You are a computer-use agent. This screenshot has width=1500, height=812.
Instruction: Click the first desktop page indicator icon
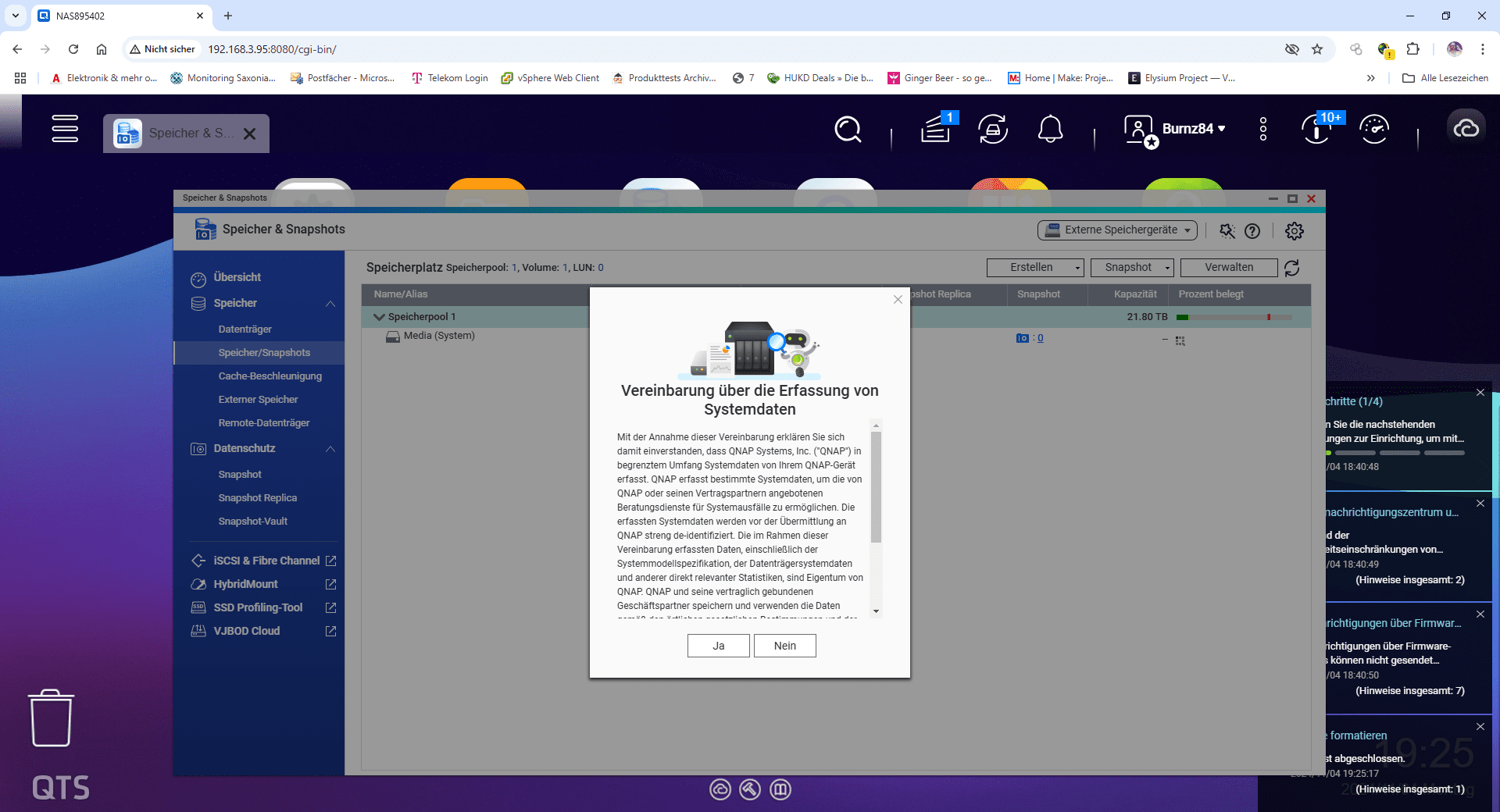[720, 789]
